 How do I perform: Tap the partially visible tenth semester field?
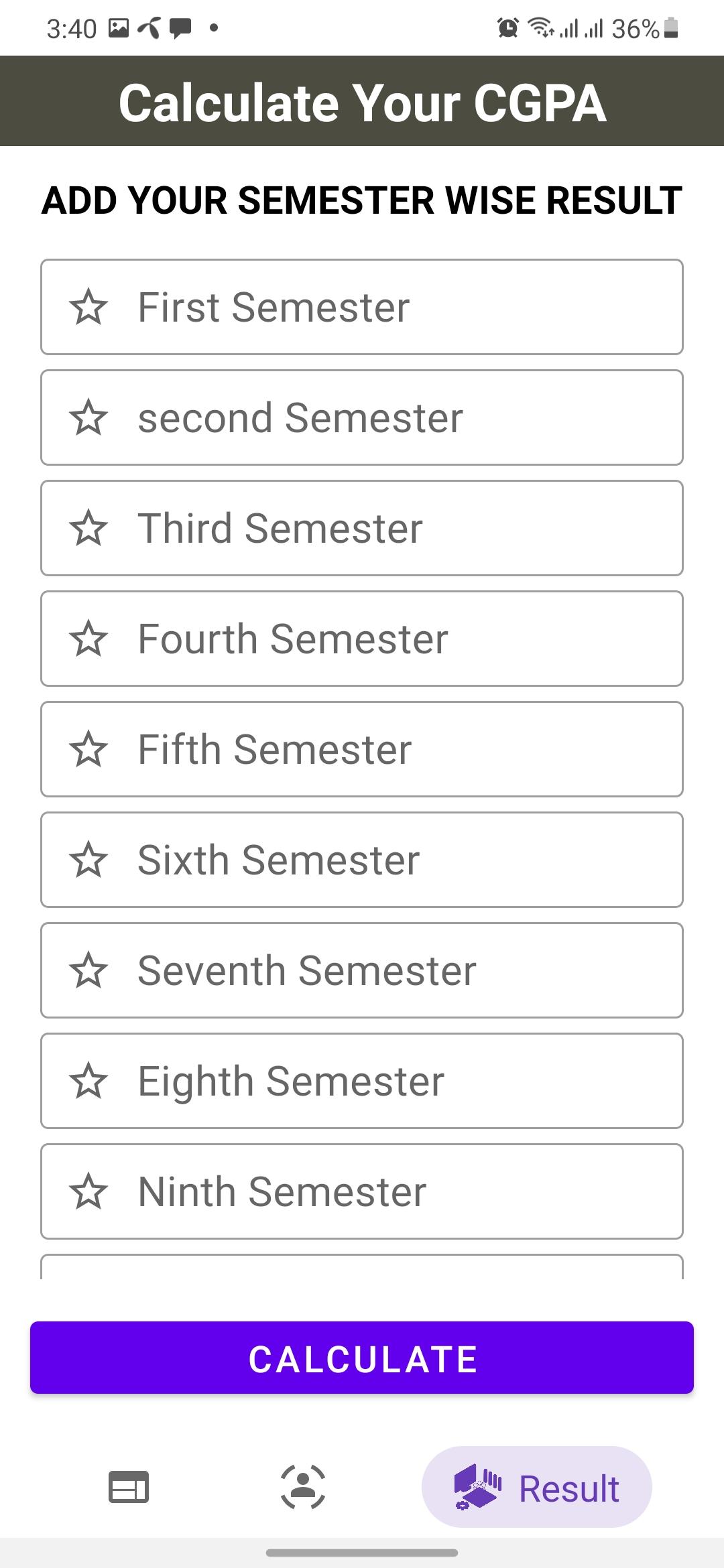[x=362, y=1266]
